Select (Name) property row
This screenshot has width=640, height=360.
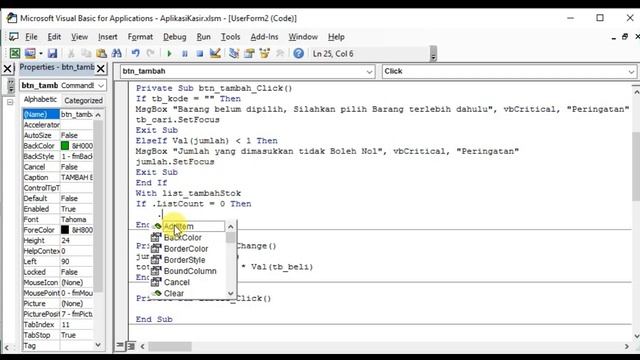point(58,114)
